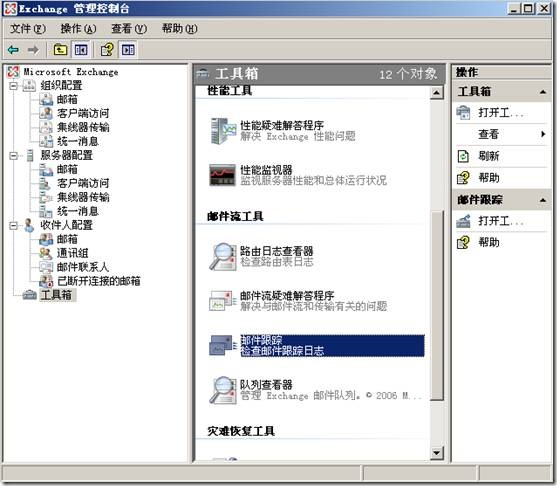This screenshot has width=557, height=486.
Task: Select 组织配置 in the tree
Action: (61, 85)
